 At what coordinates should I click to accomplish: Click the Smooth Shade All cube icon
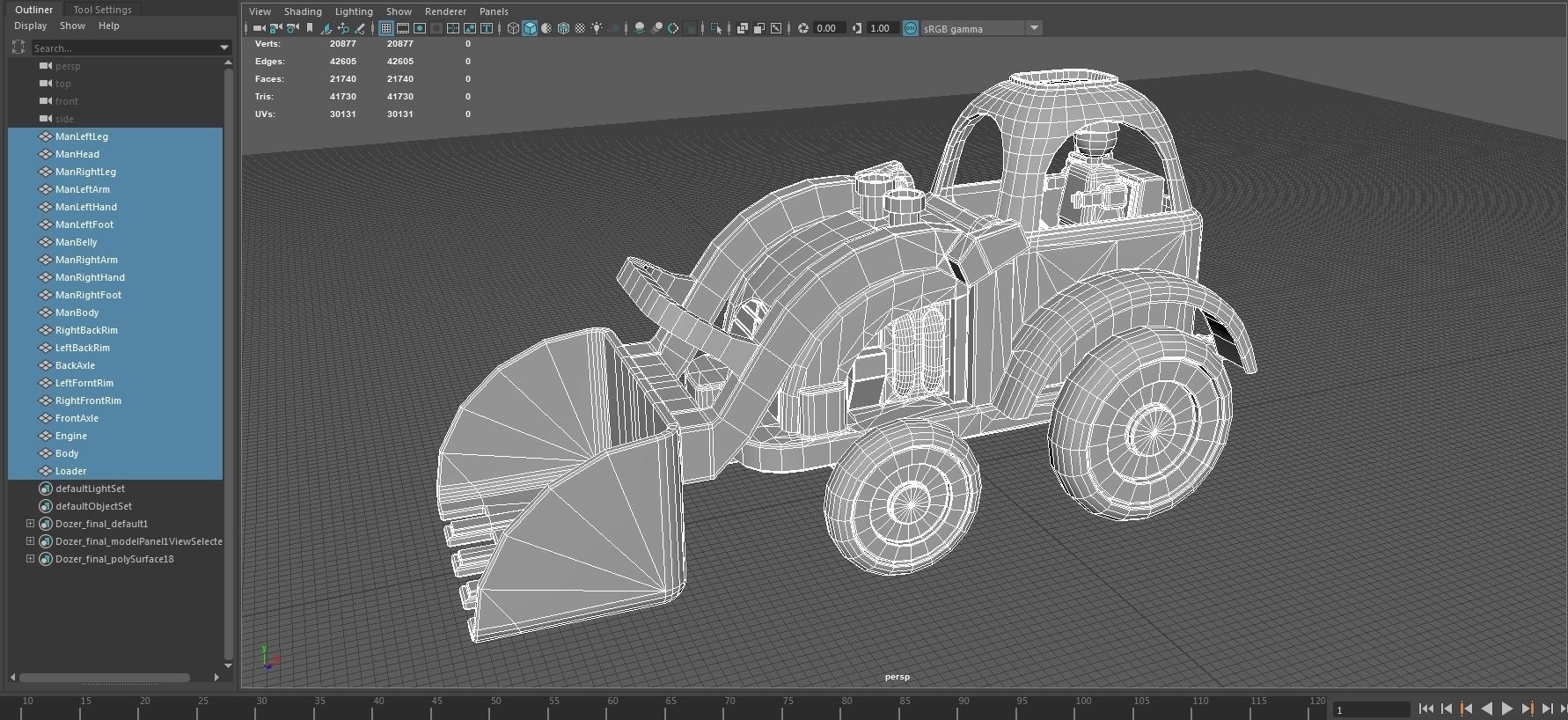coord(530,28)
